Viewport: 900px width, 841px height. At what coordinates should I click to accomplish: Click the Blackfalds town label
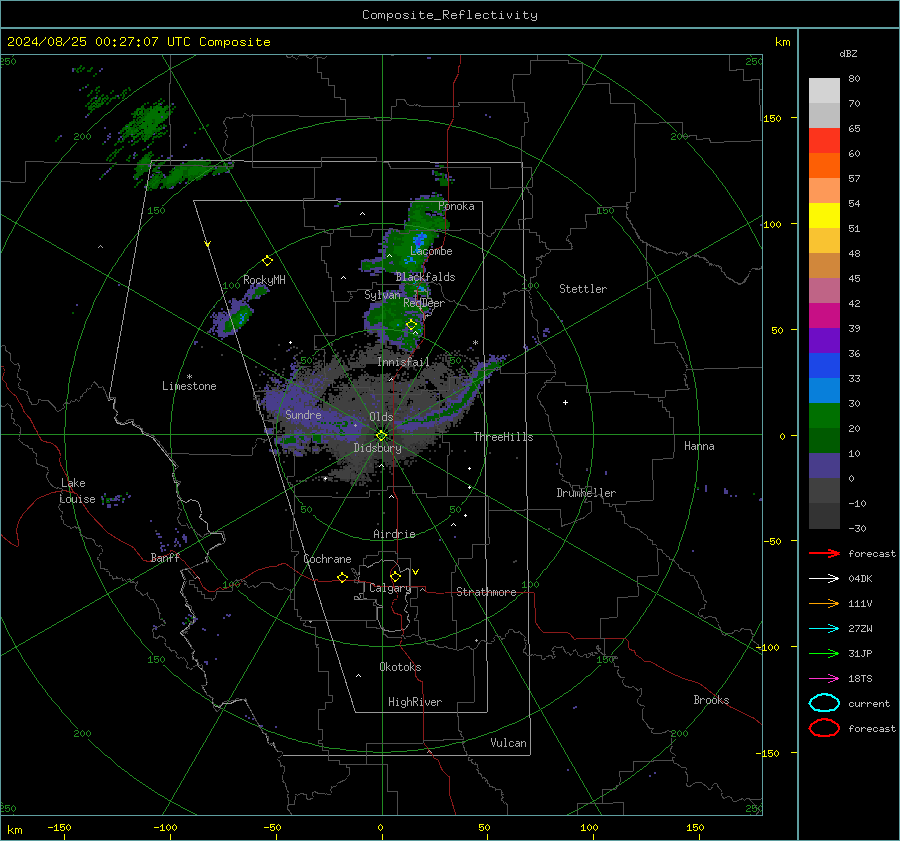pyautogui.click(x=425, y=277)
